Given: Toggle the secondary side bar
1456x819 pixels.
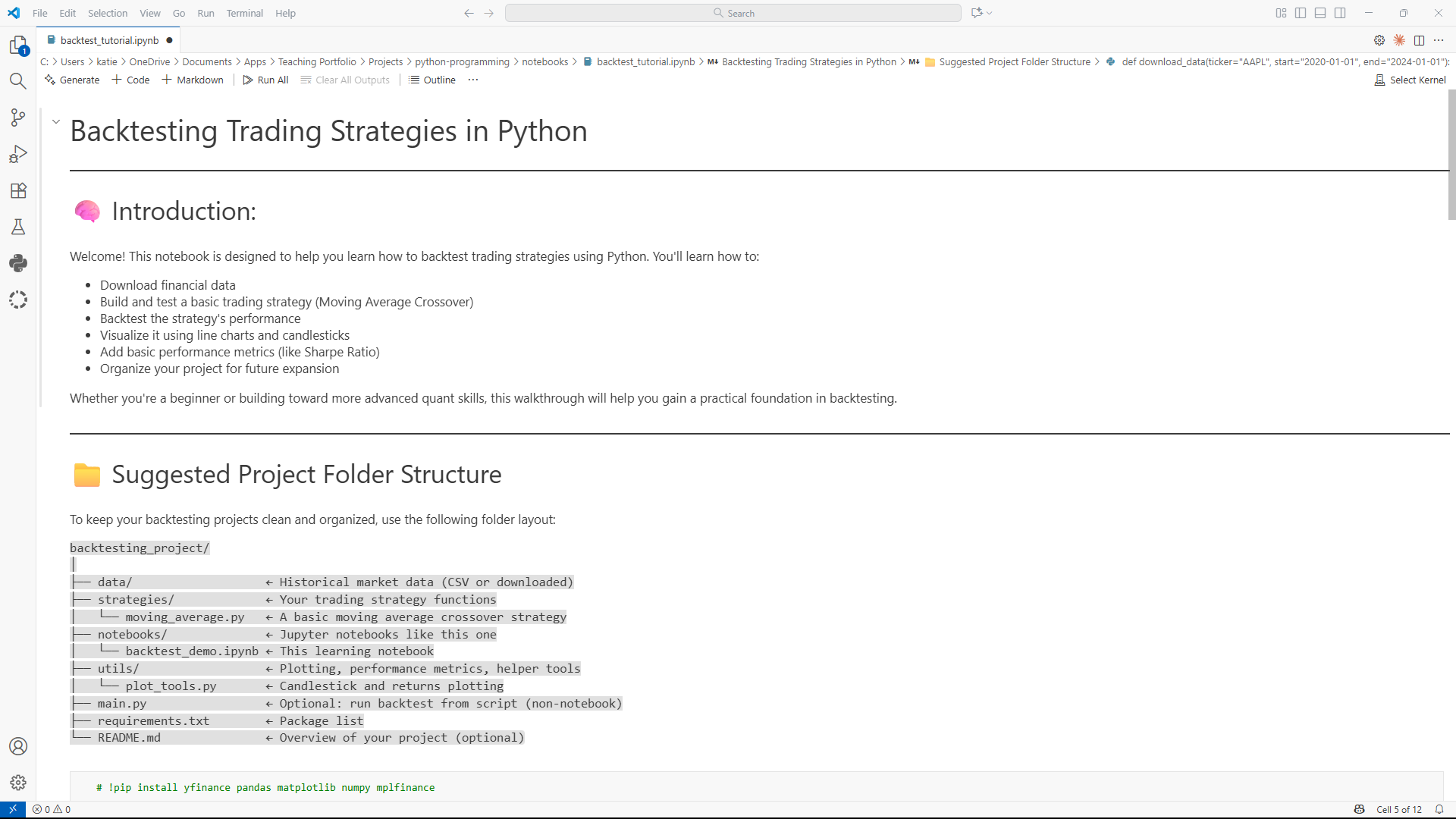Looking at the screenshot, I should point(1340,13).
